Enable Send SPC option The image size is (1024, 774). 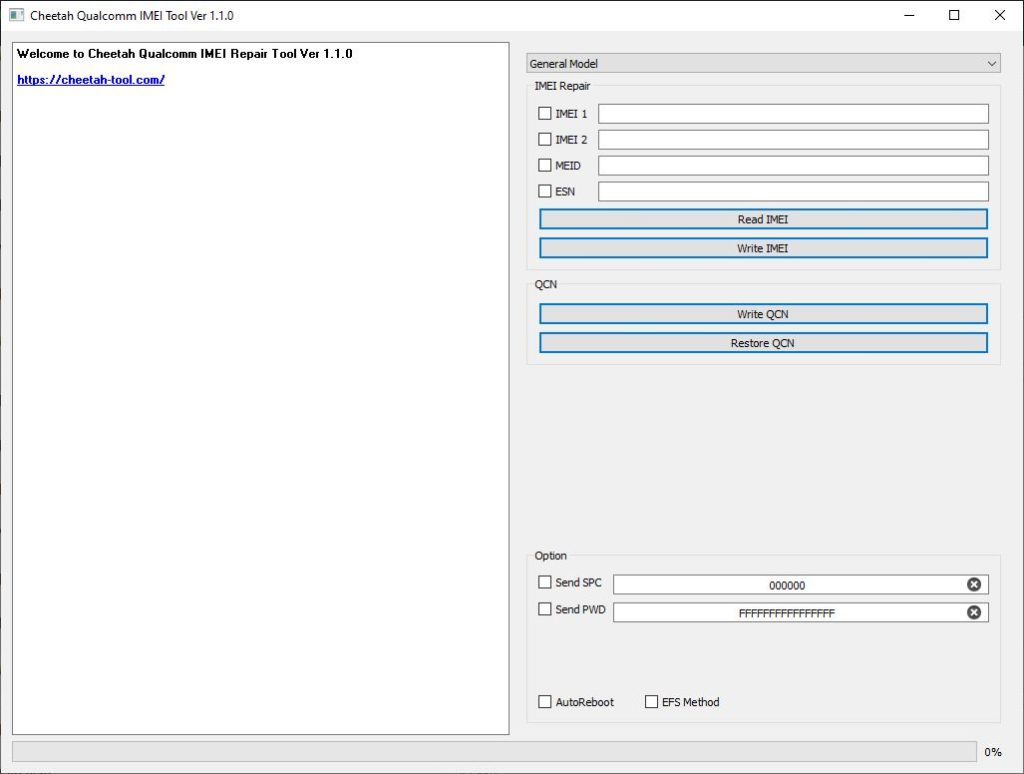tap(545, 581)
